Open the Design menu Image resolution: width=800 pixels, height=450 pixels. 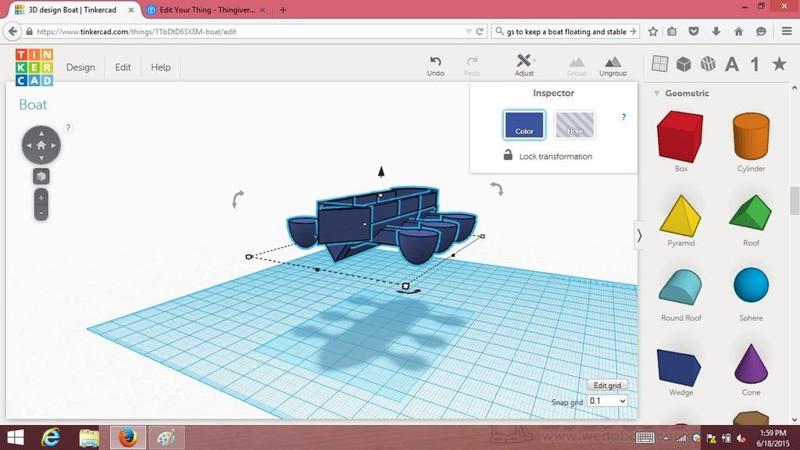coord(81,67)
